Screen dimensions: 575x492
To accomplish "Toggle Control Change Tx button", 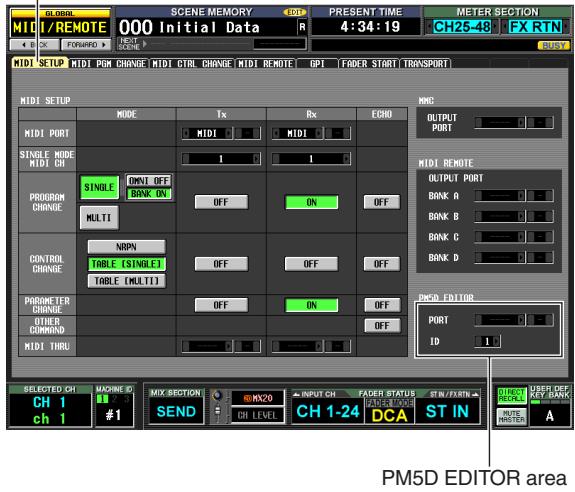I will 221,264.
